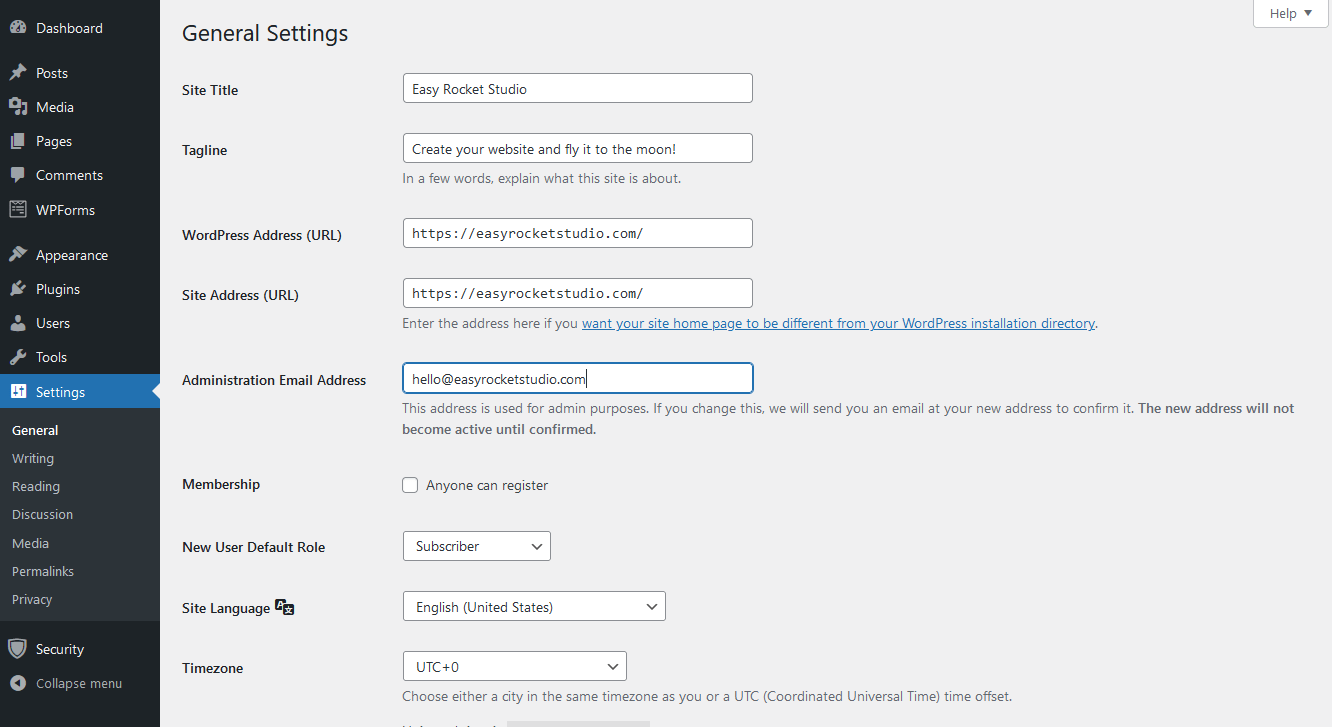Image resolution: width=1332 pixels, height=727 pixels.
Task: Expand the Help tab
Action: [x=1291, y=14]
